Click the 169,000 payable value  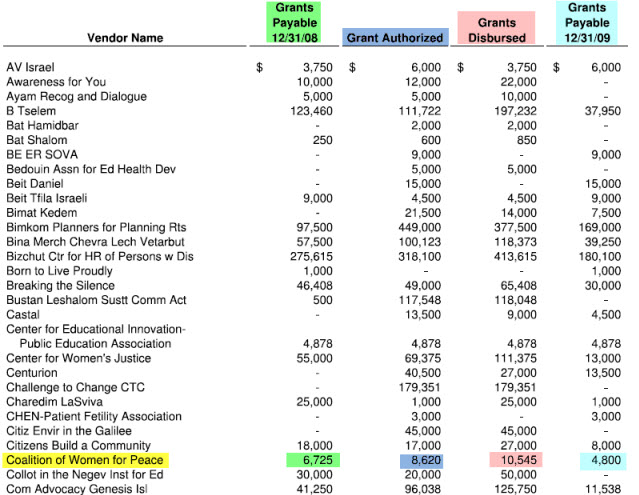pos(600,227)
